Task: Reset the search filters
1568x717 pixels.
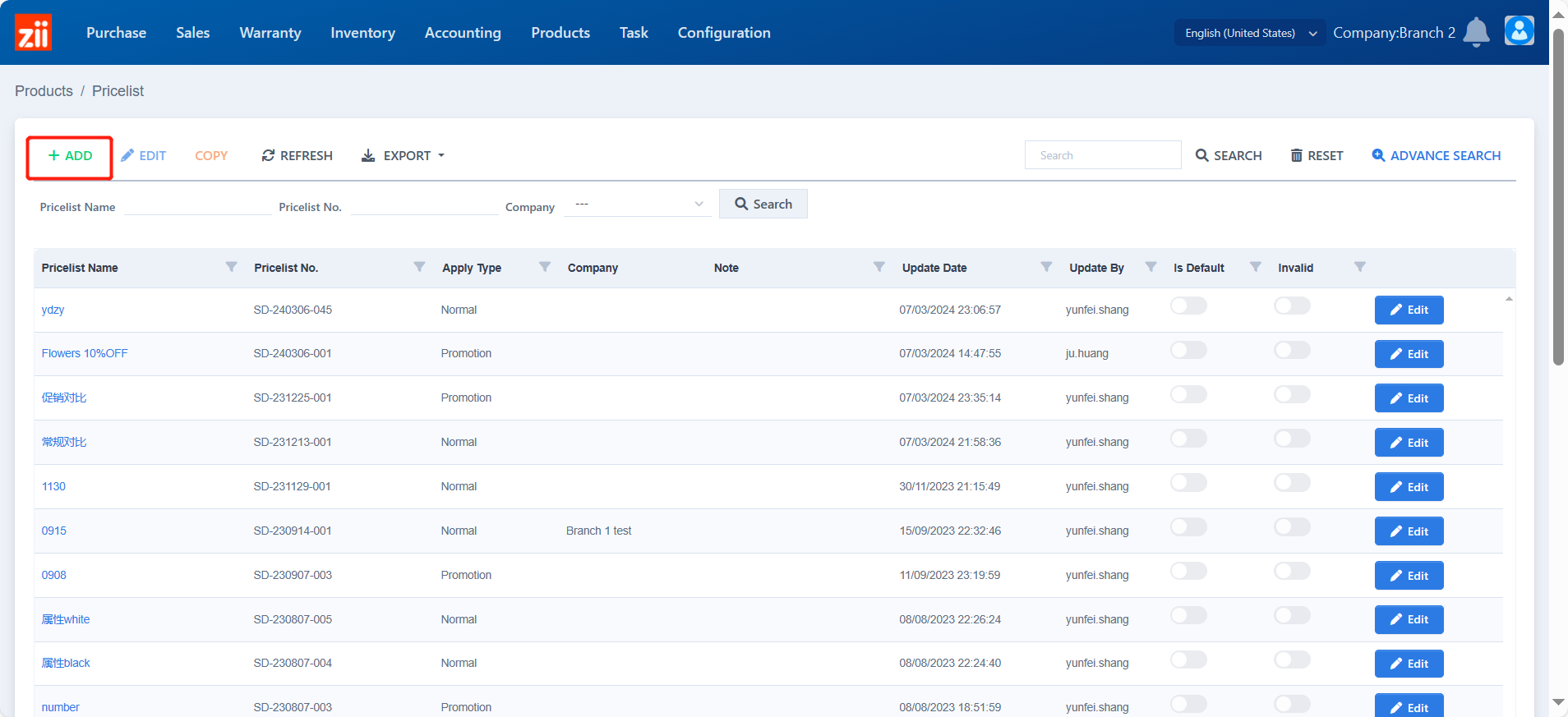Action: point(1317,156)
